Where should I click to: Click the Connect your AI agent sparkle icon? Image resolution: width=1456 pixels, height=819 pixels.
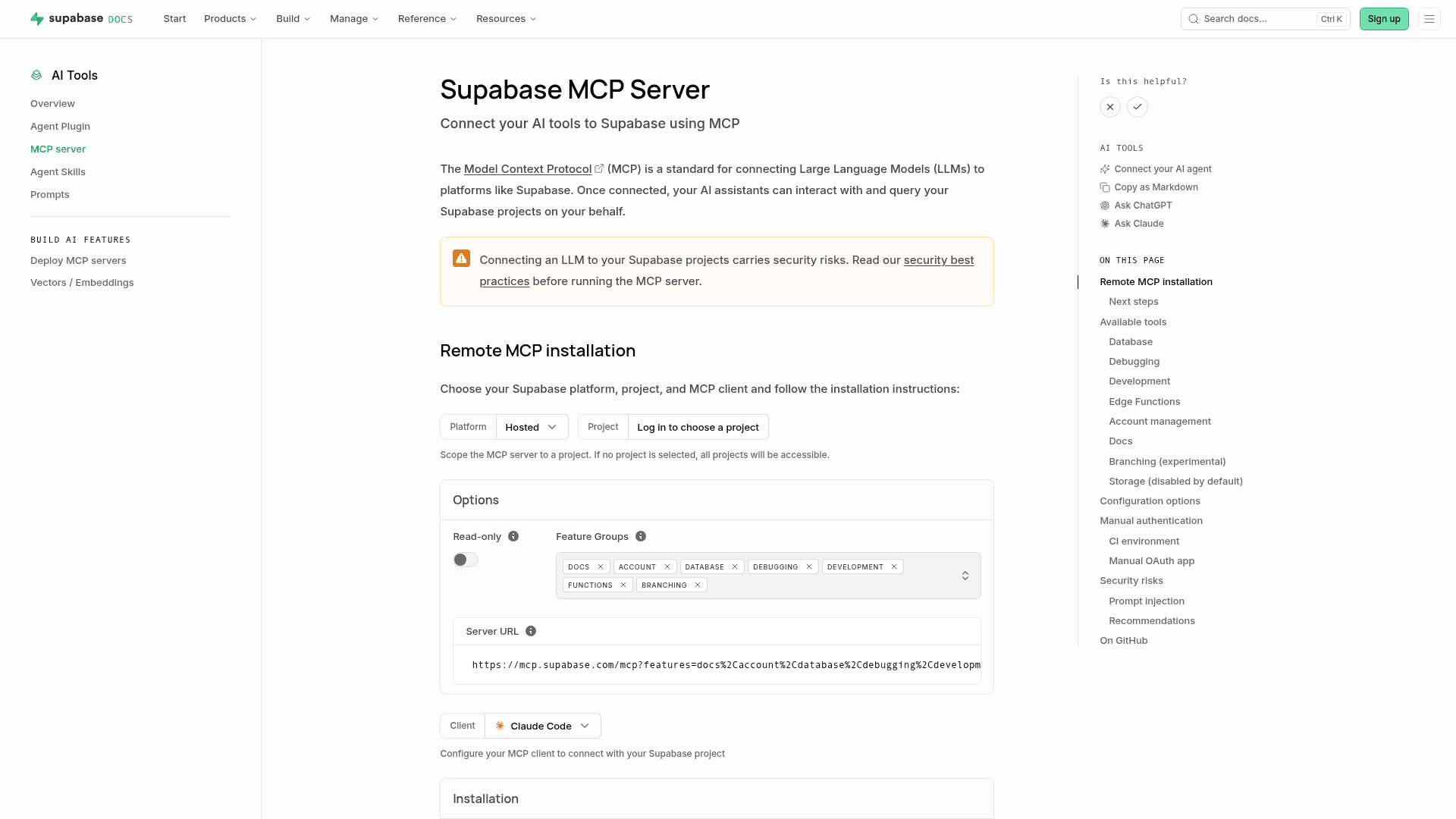tap(1105, 169)
